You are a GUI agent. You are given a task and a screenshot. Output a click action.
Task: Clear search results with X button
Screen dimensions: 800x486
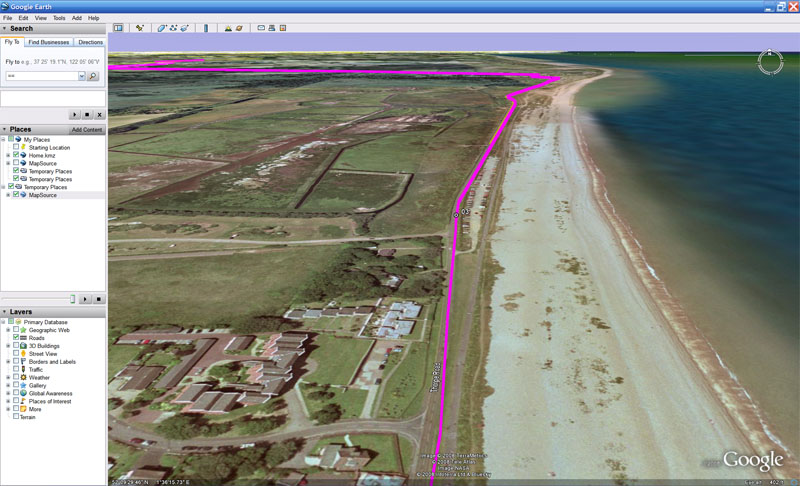[x=99, y=115]
